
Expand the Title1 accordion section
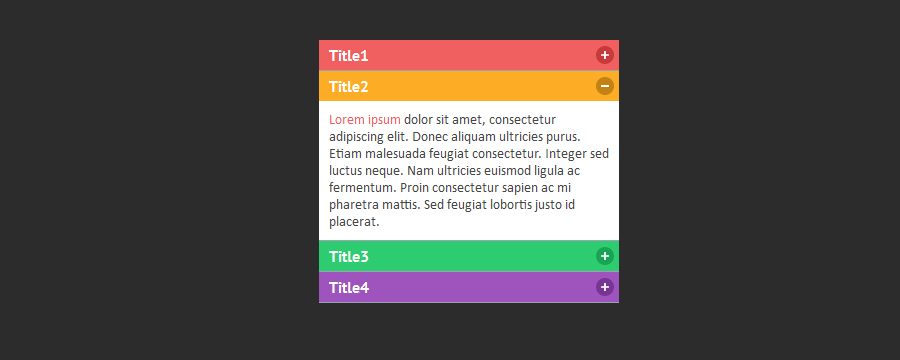point(469,55)
